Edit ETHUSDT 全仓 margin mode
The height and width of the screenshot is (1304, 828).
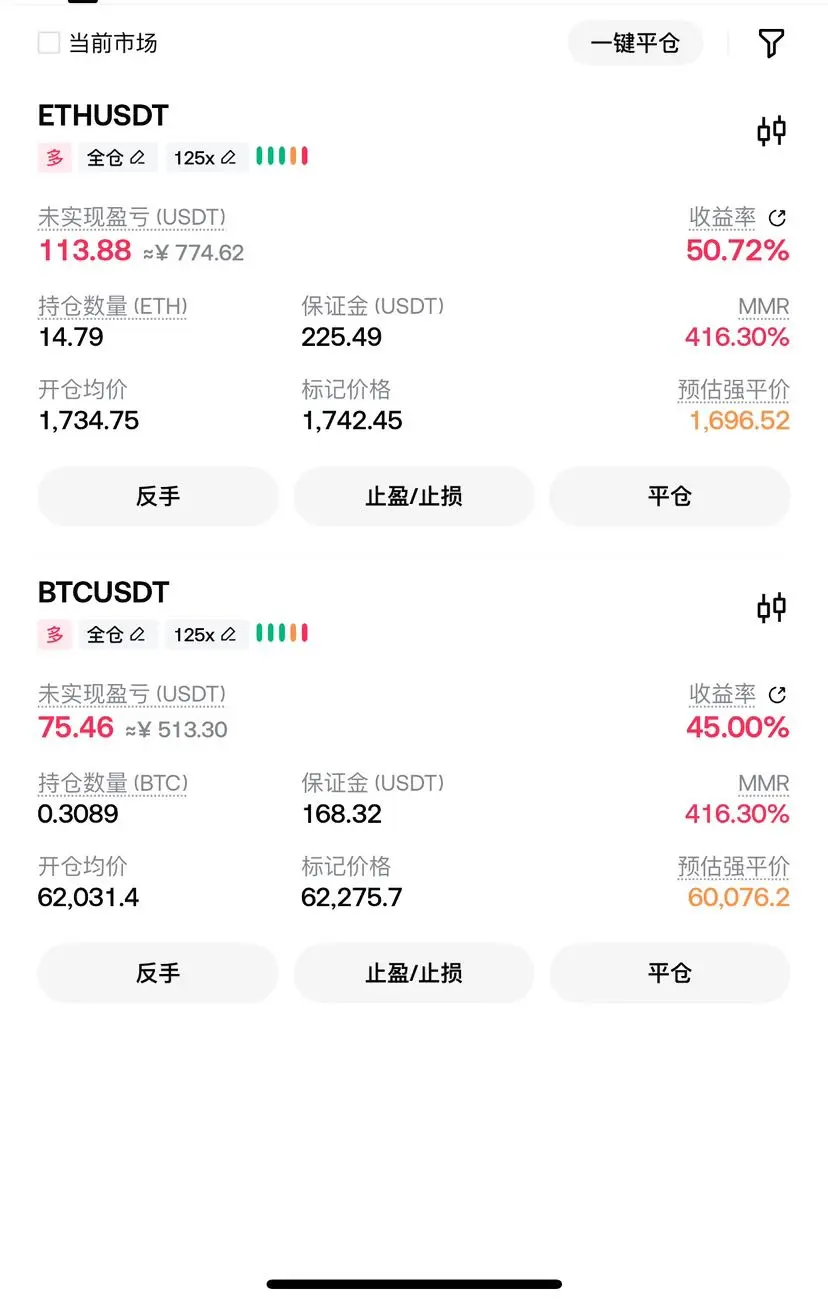[x=117, y=157]
